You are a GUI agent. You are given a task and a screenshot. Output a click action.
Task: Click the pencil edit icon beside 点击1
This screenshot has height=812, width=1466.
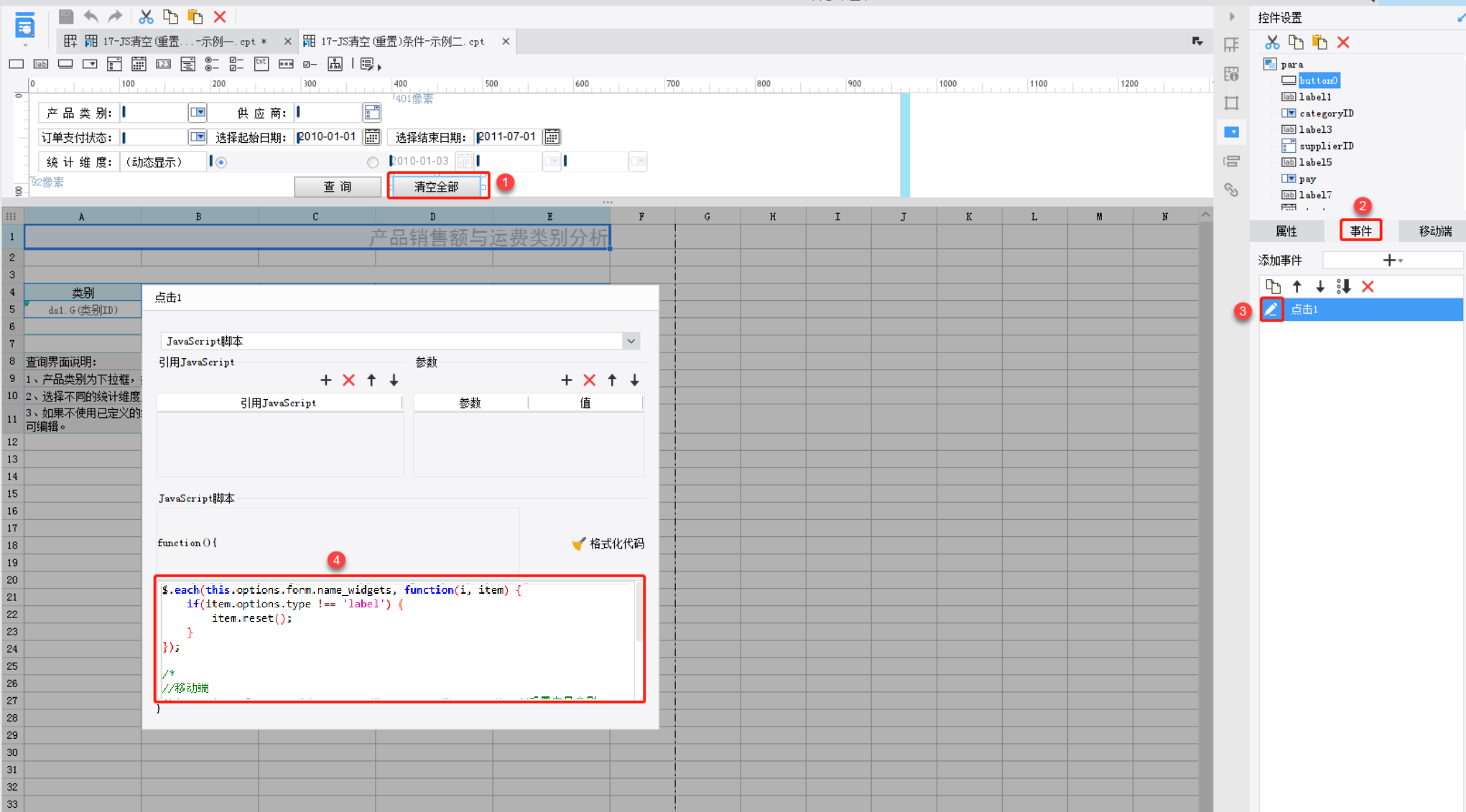click(1271, 309)
